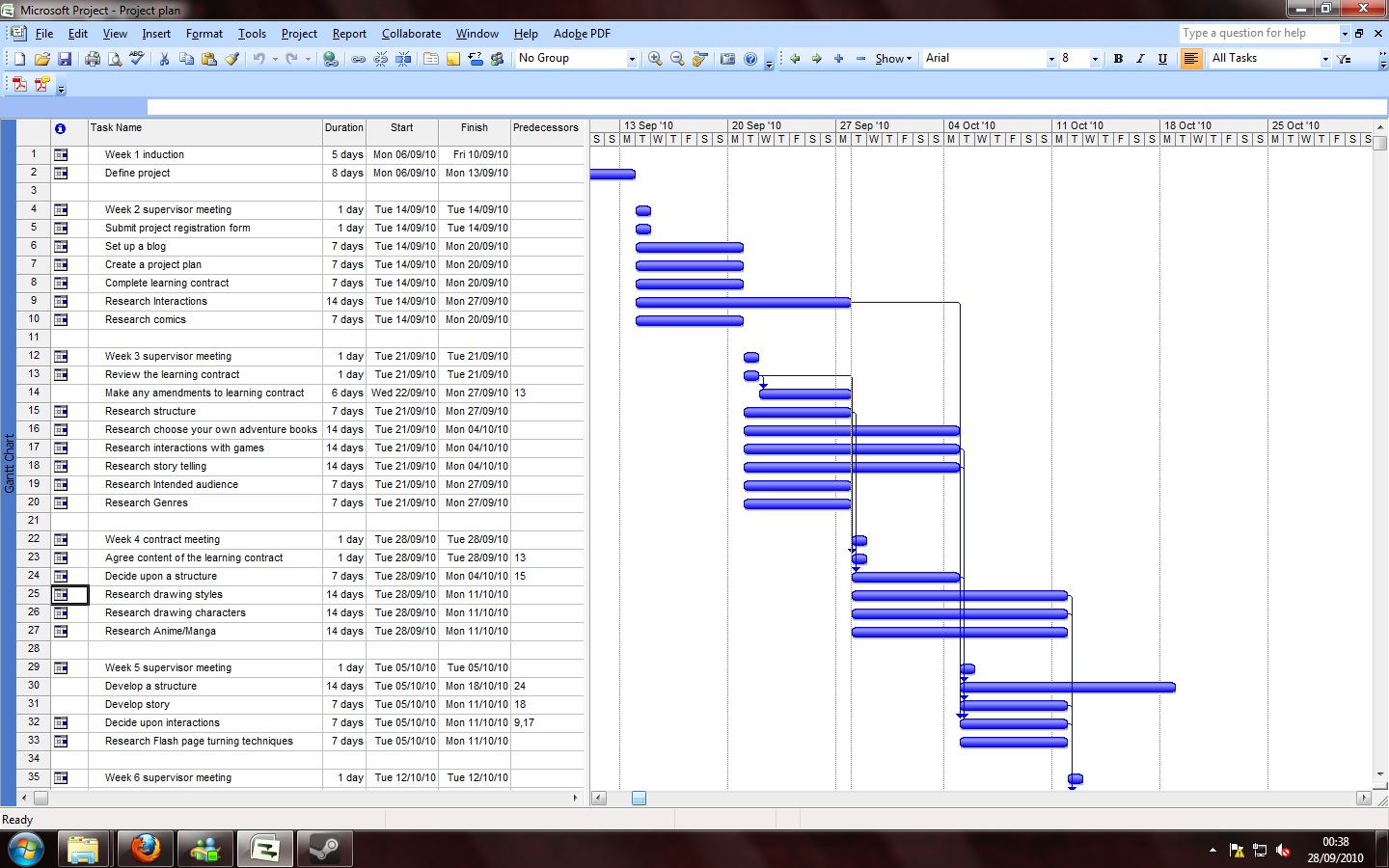The image size is (1389, 868).
Task: Link the selected tasks with the chain icon
Action: tap(359, 59)
